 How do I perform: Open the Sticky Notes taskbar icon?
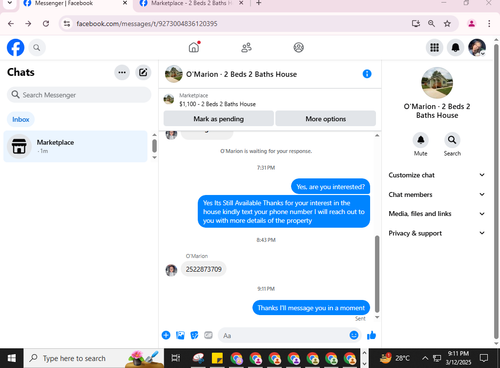point(217,358)
